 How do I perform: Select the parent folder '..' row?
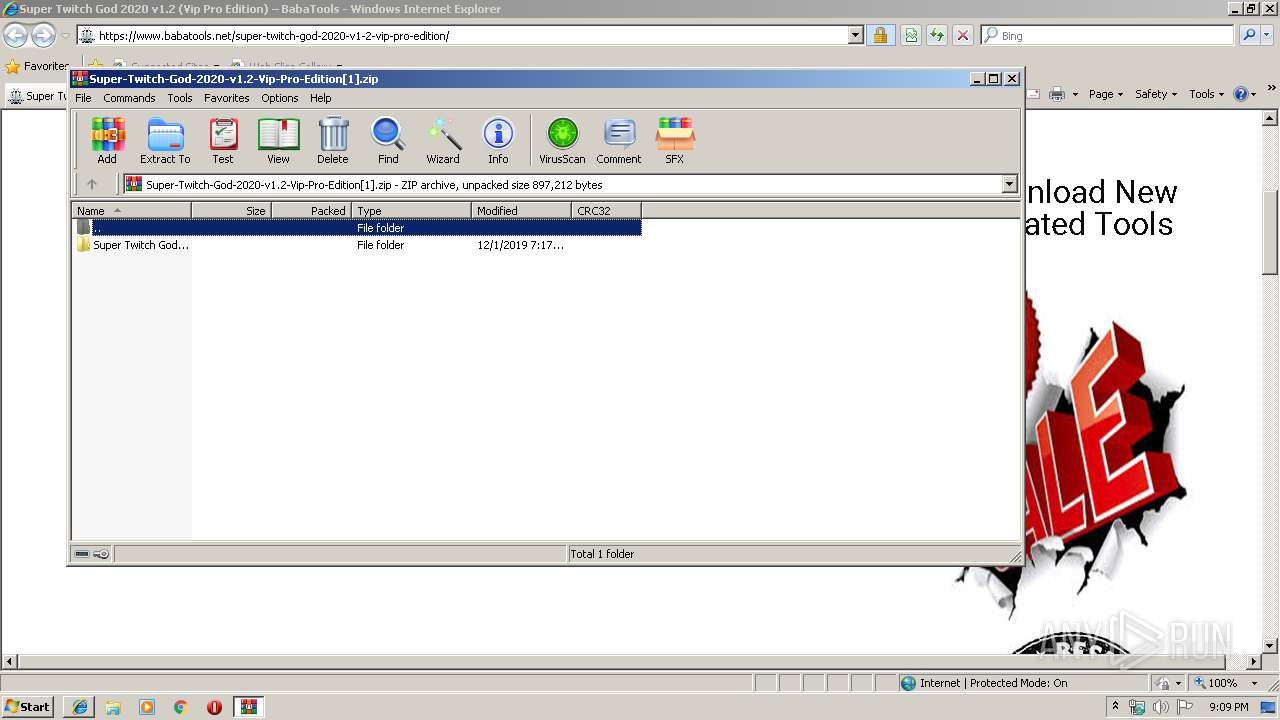357,227
